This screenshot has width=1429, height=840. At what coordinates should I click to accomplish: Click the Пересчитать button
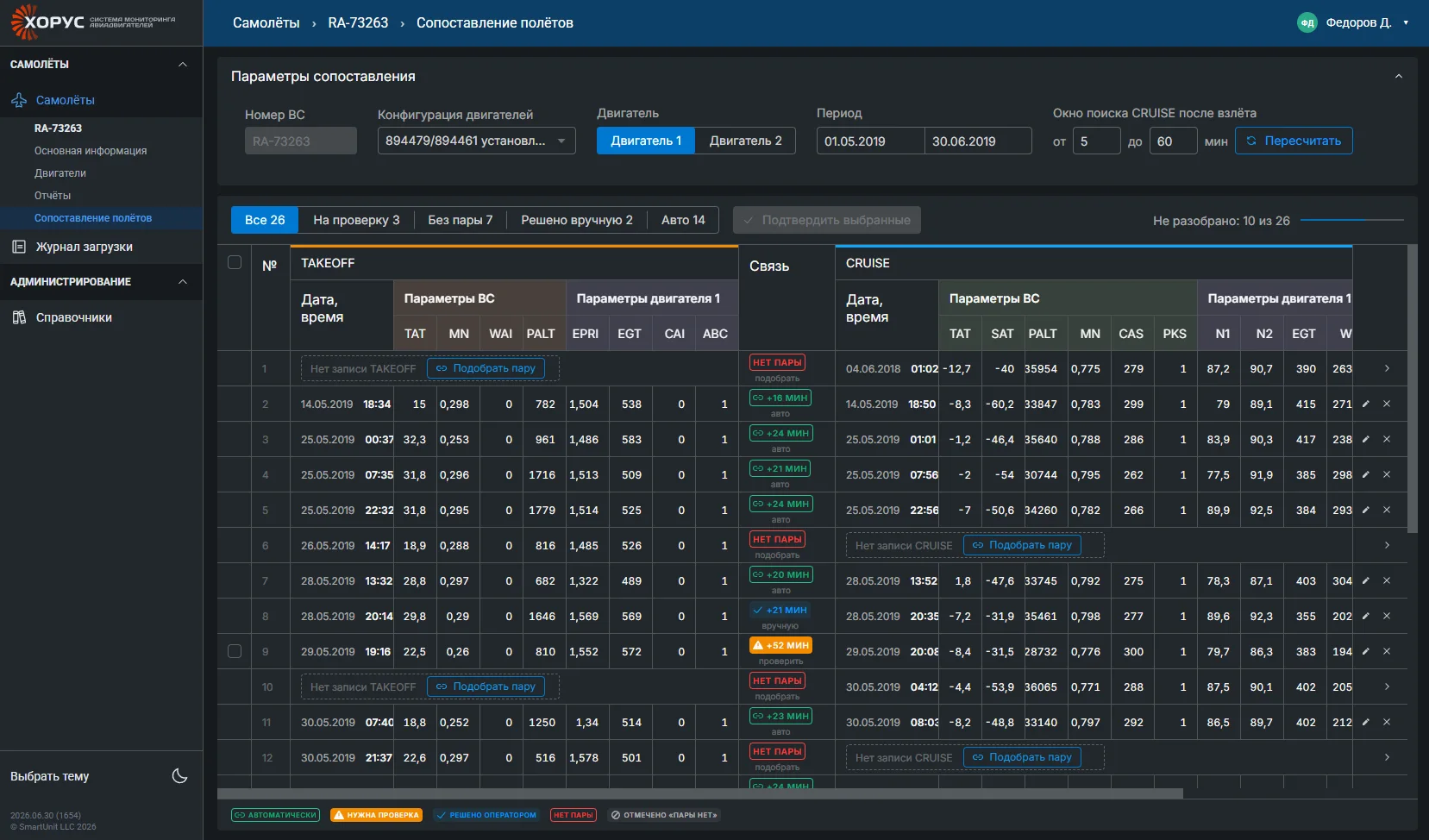point(1294,141)
